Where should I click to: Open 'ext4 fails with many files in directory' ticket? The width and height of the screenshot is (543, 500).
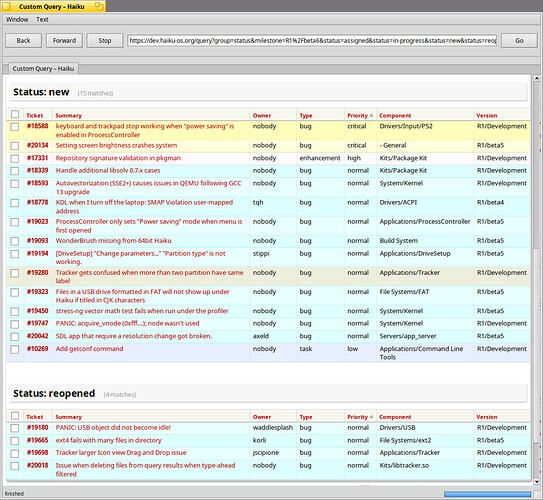point(108,440)
